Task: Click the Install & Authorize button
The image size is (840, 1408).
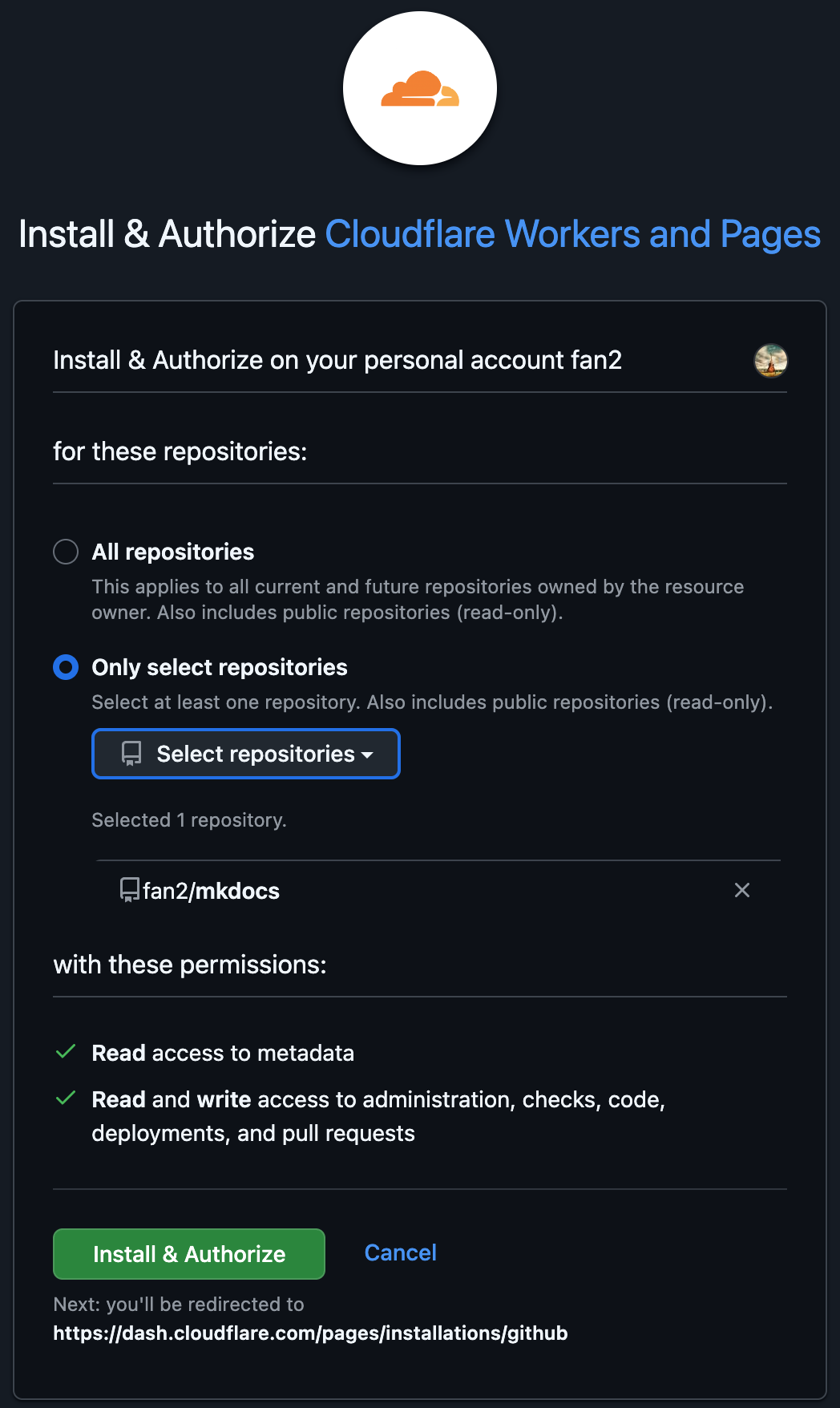Action: [188, 1253]
